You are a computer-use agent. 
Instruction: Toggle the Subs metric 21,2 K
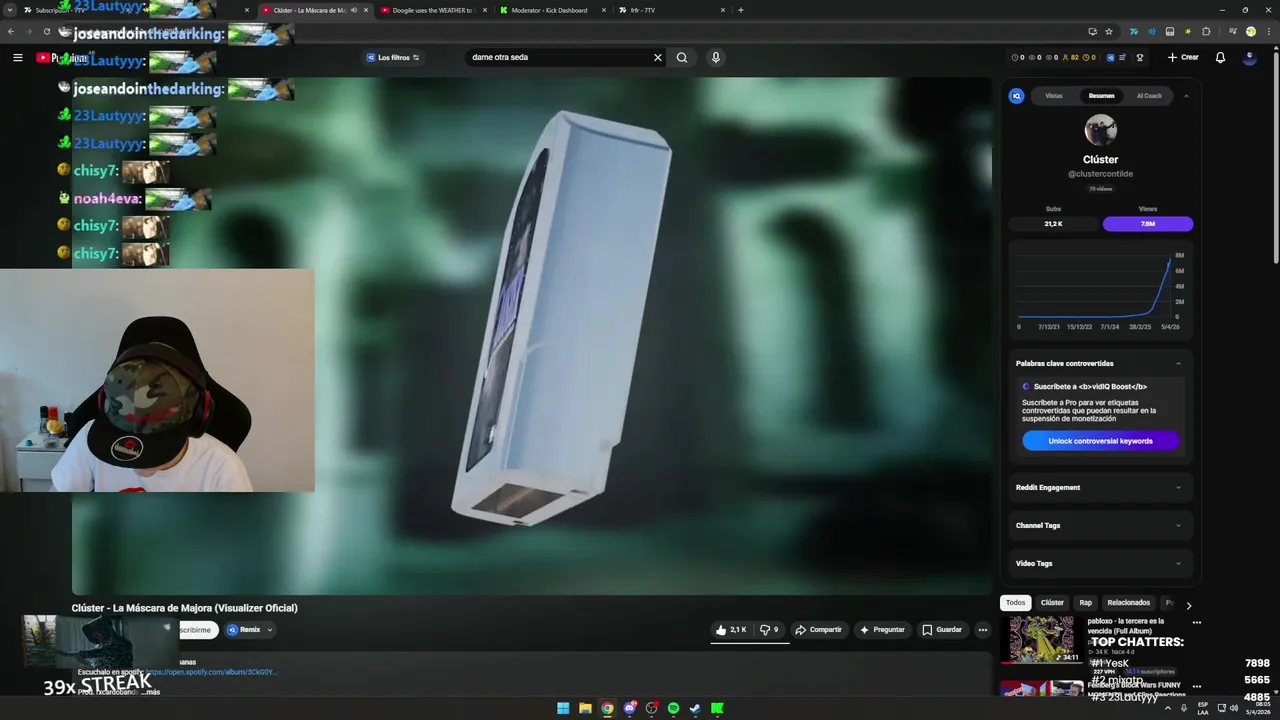1053,224
